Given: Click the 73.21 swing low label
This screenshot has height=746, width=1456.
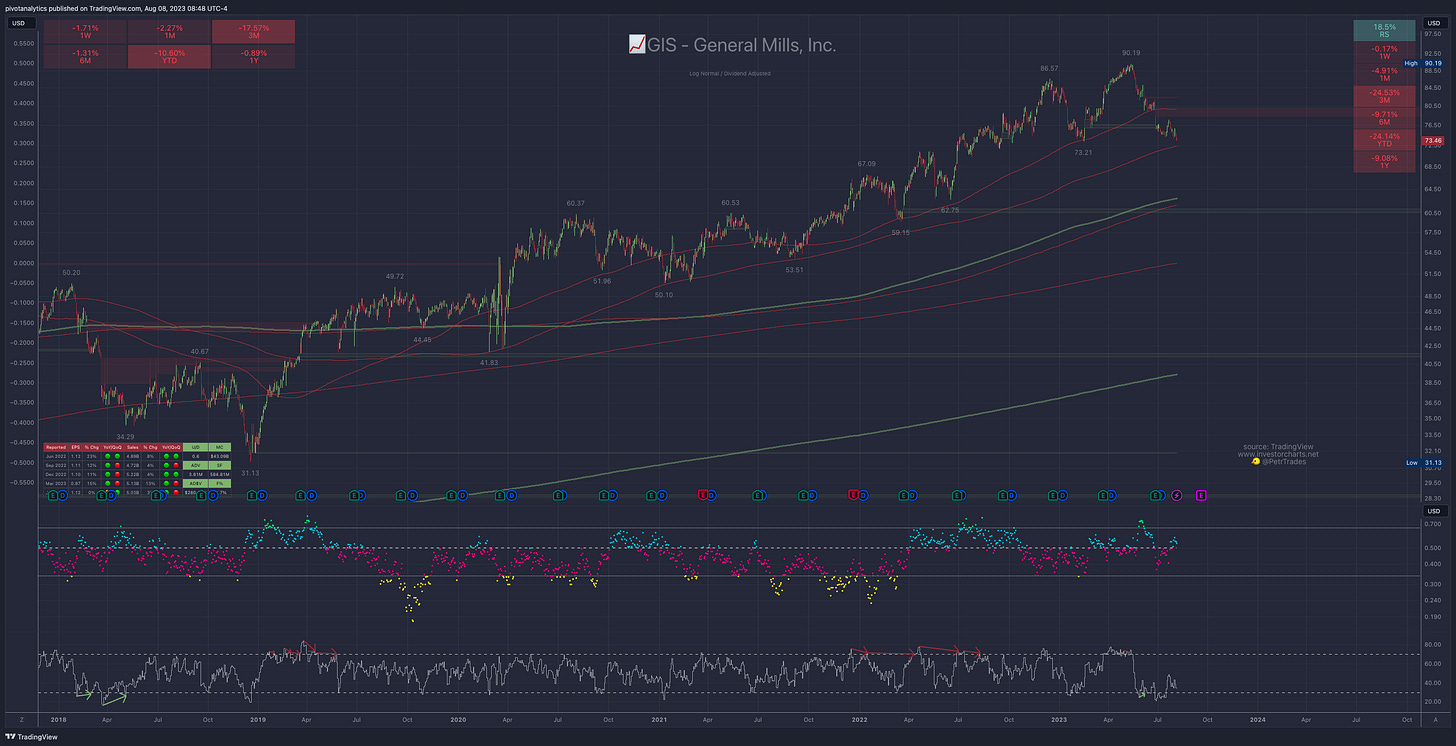Looking at the screenshot, I should (1083, 153).
